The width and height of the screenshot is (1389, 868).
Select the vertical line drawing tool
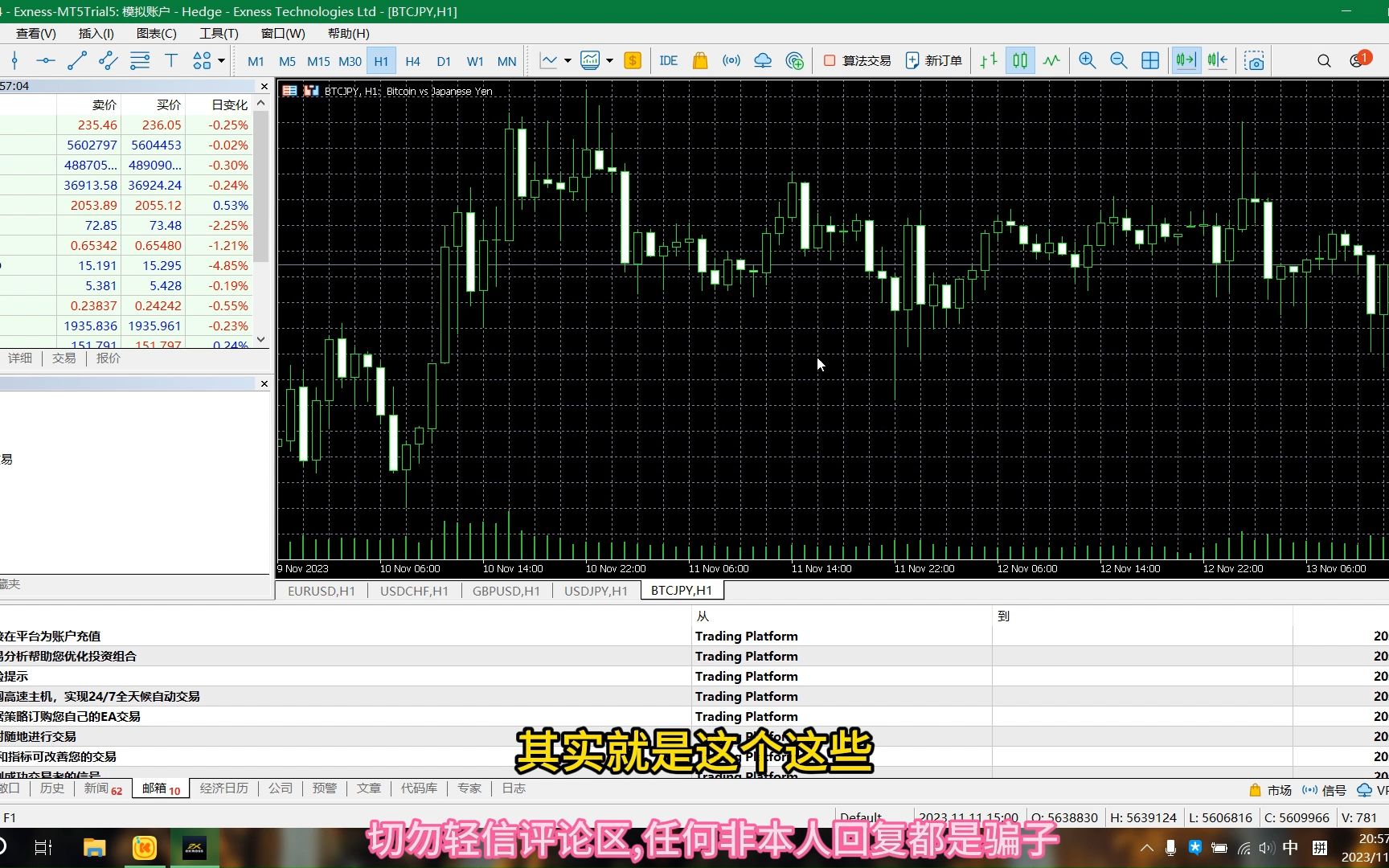[14, 60]
